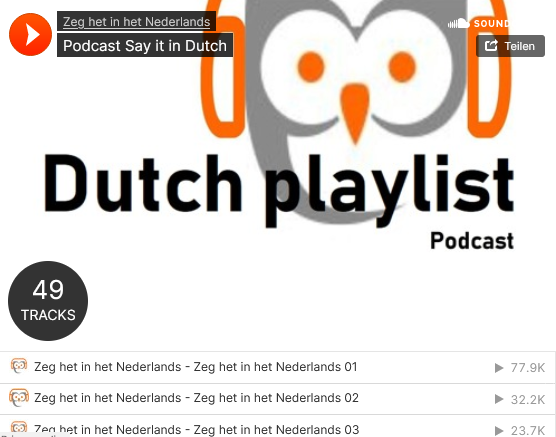Click the 49 Tracks badge

tap(48, 301)
